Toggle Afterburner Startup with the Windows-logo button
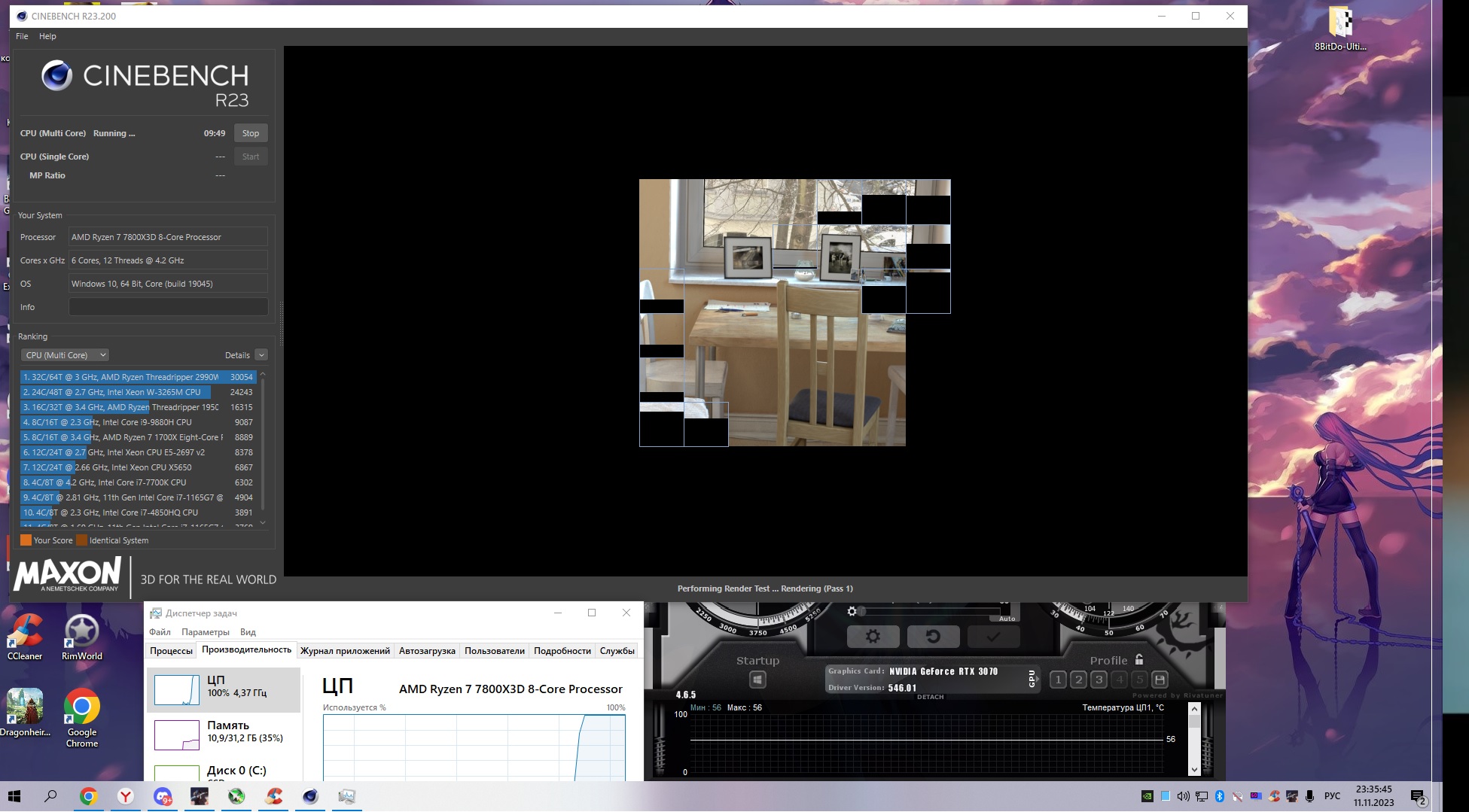The width and height of the screenshot is (1469, 812). tap(757, 680)
